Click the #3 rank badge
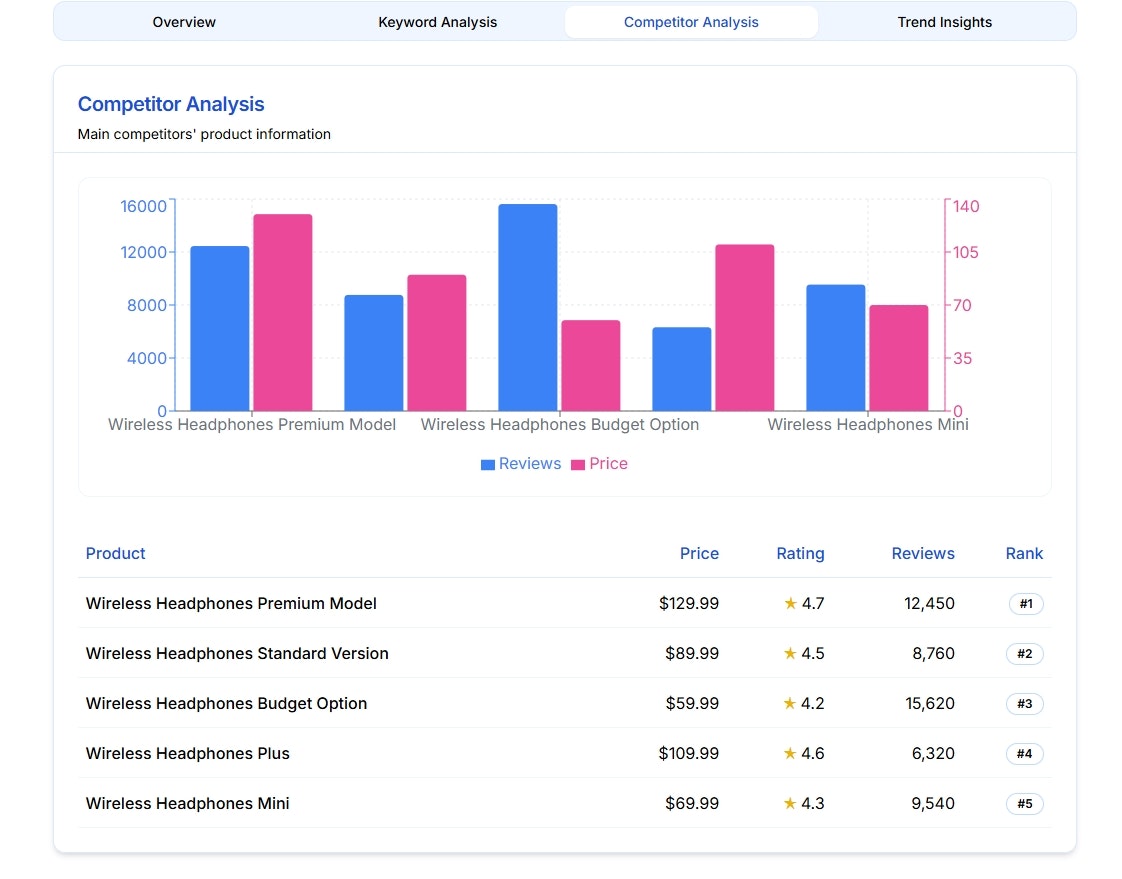Image resolution: width=1122 pixels, height=879 pixels. click(x=1025, y=704)
